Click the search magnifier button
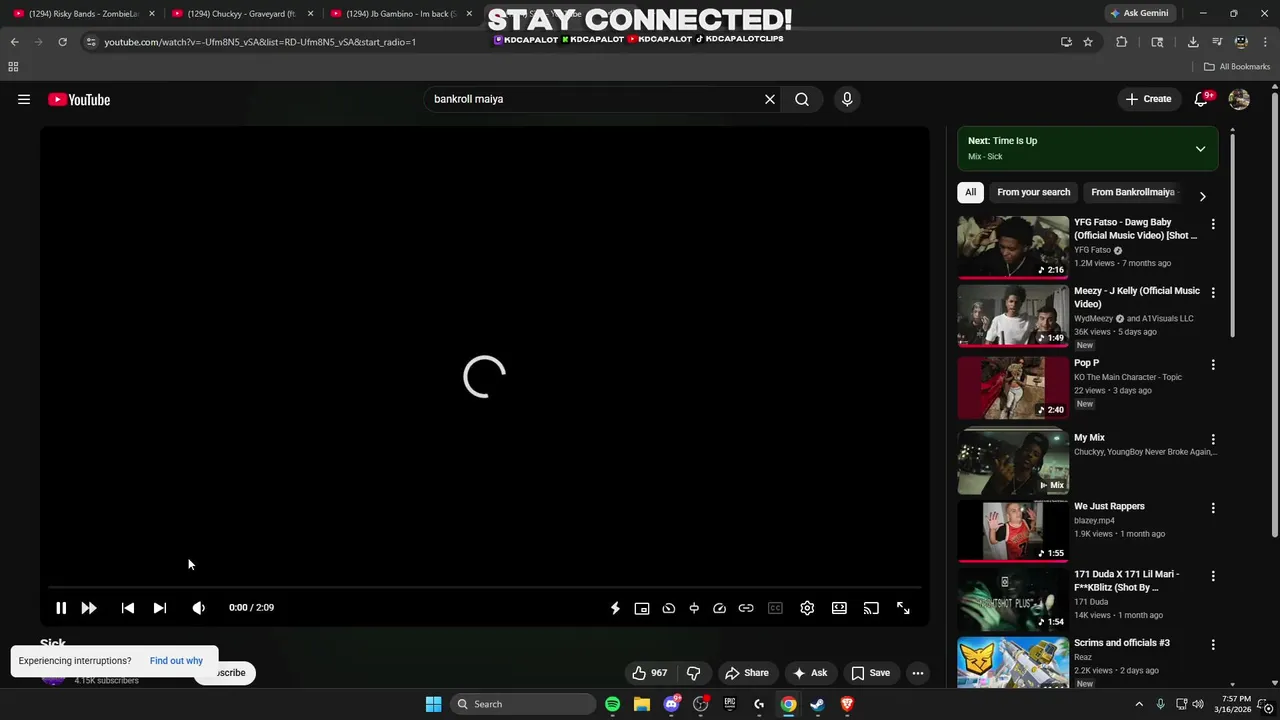 [x=802, y=99]
